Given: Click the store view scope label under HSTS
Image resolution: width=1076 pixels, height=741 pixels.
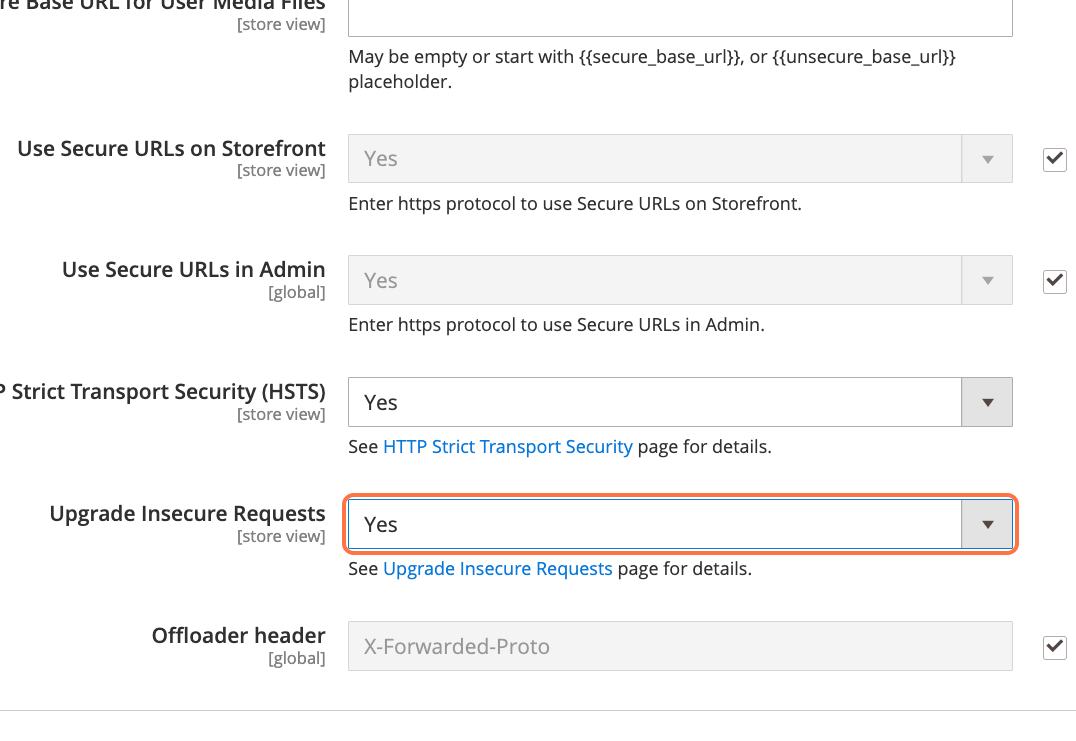Looking at the screenshot, I should click(281, 414).
